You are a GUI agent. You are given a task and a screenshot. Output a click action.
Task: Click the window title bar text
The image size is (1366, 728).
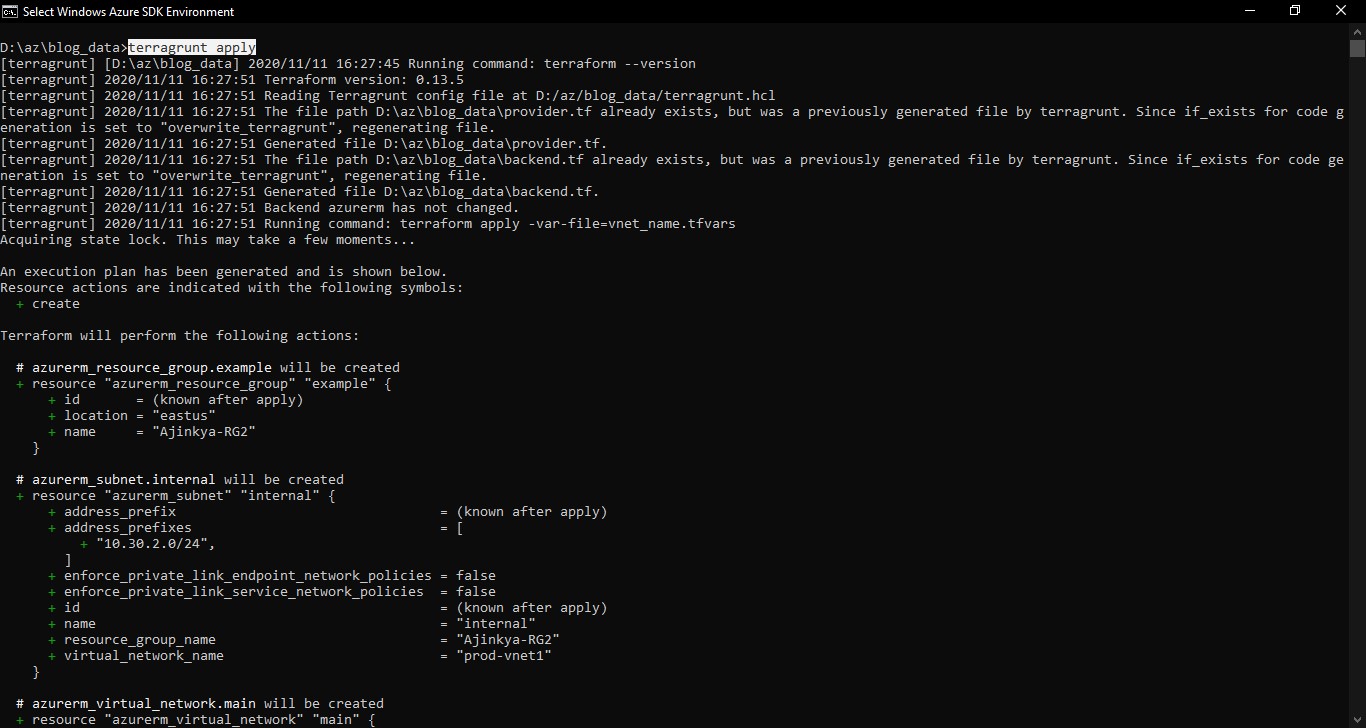coord(129,12)
